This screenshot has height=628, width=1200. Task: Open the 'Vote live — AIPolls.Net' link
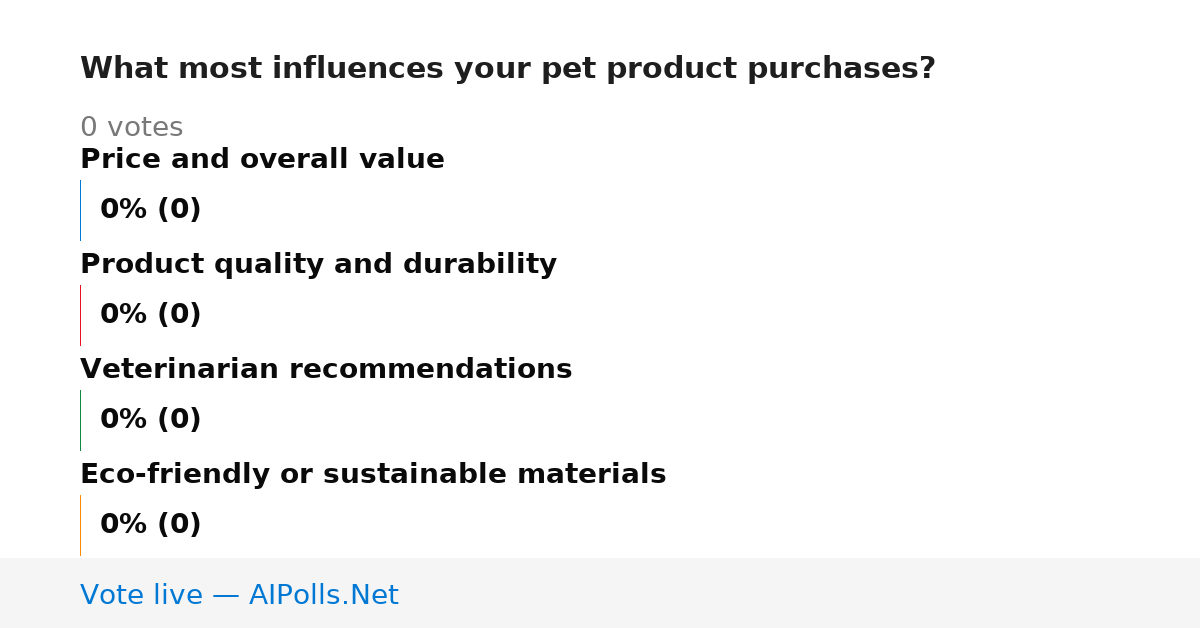click(x=239, y=596)
